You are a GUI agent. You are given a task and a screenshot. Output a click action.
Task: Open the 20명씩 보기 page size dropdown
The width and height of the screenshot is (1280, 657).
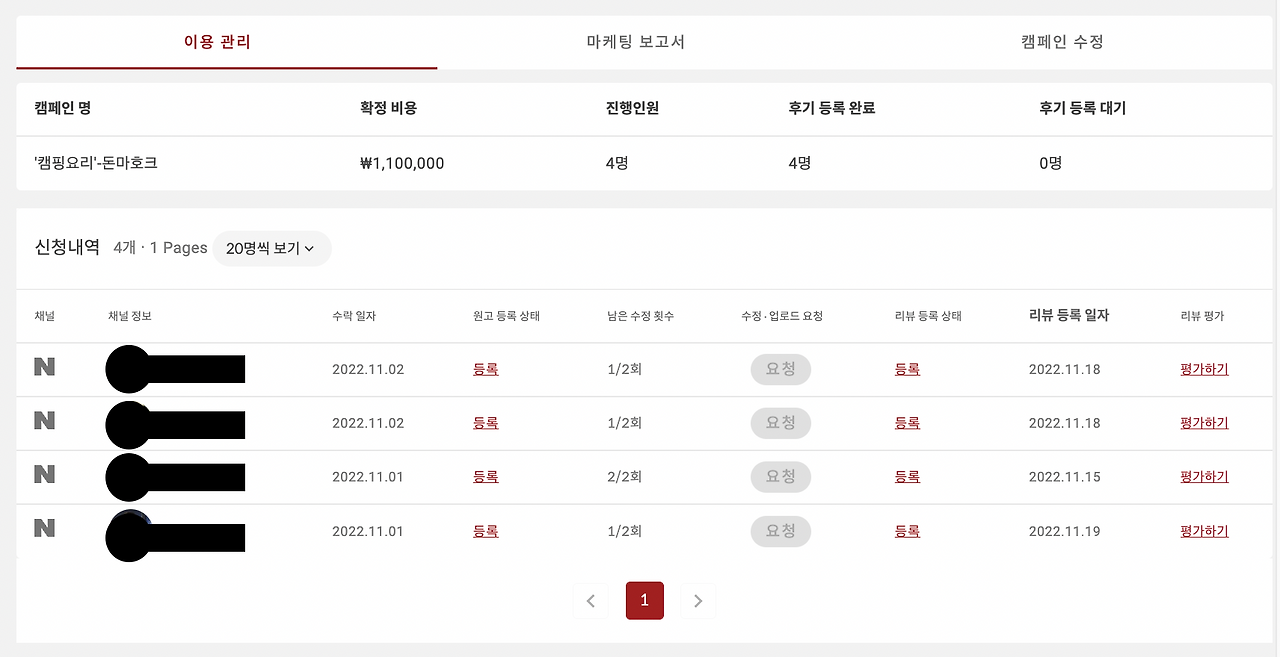pos(271,248)
